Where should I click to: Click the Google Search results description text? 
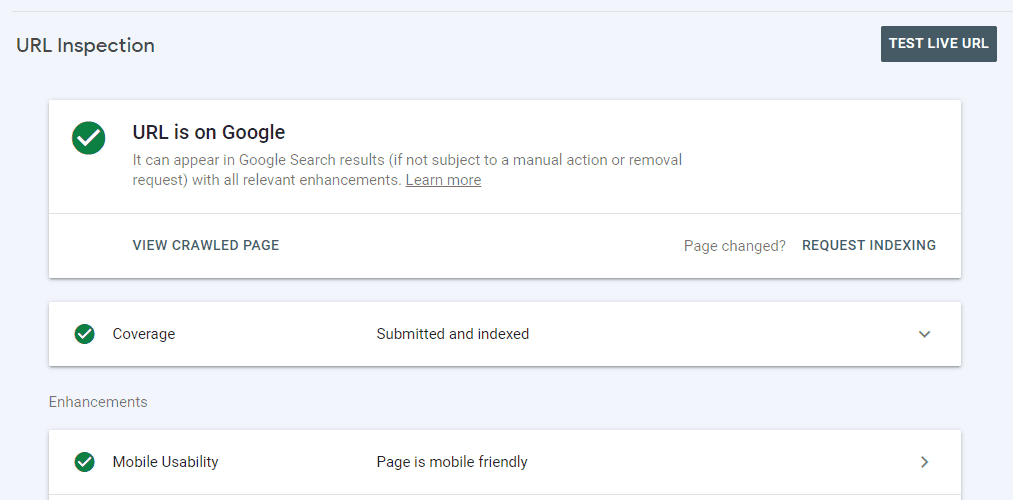coord(407,170)
